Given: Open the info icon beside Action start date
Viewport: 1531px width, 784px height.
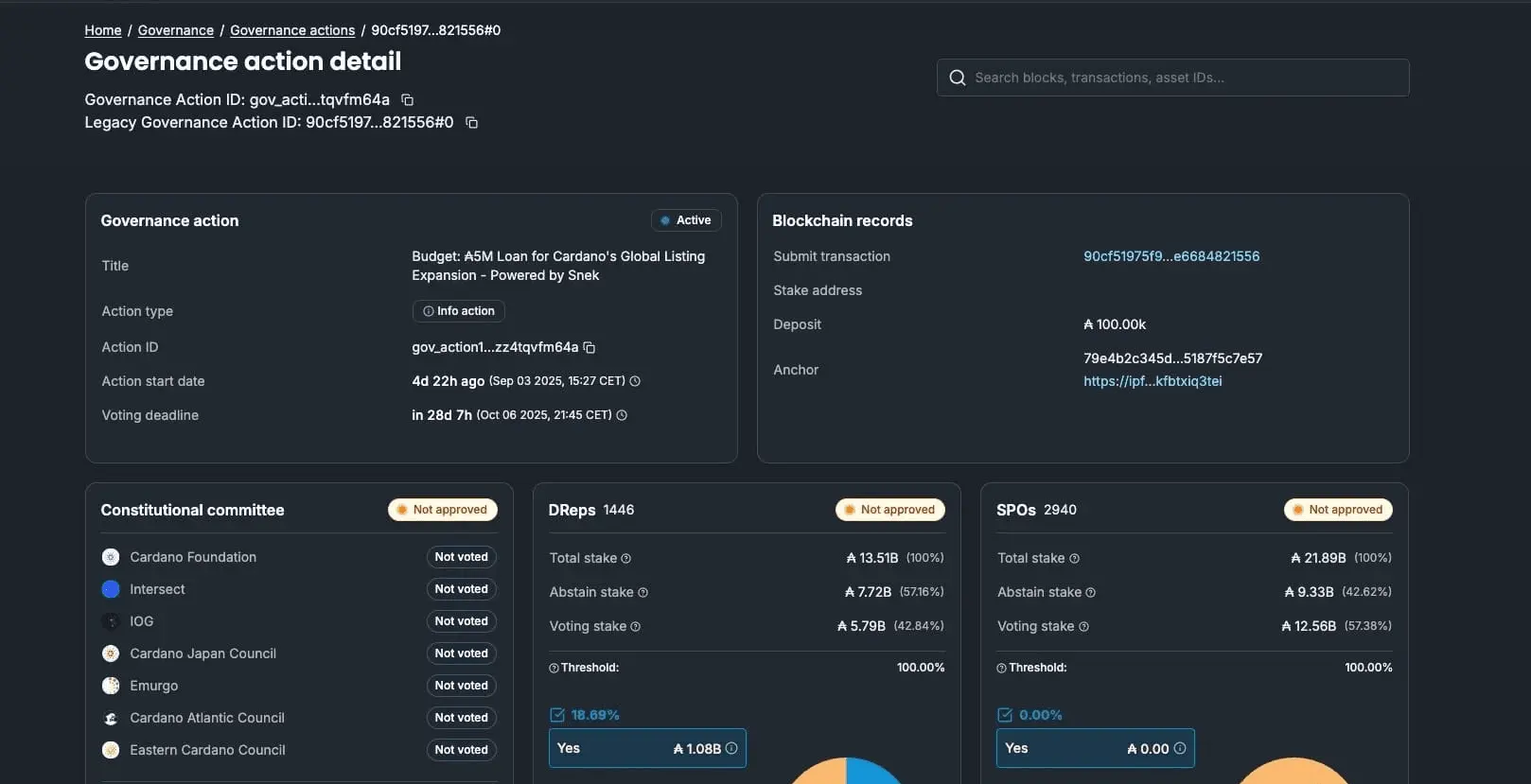Looking at the screenshot, I should (x=635, y=381).
